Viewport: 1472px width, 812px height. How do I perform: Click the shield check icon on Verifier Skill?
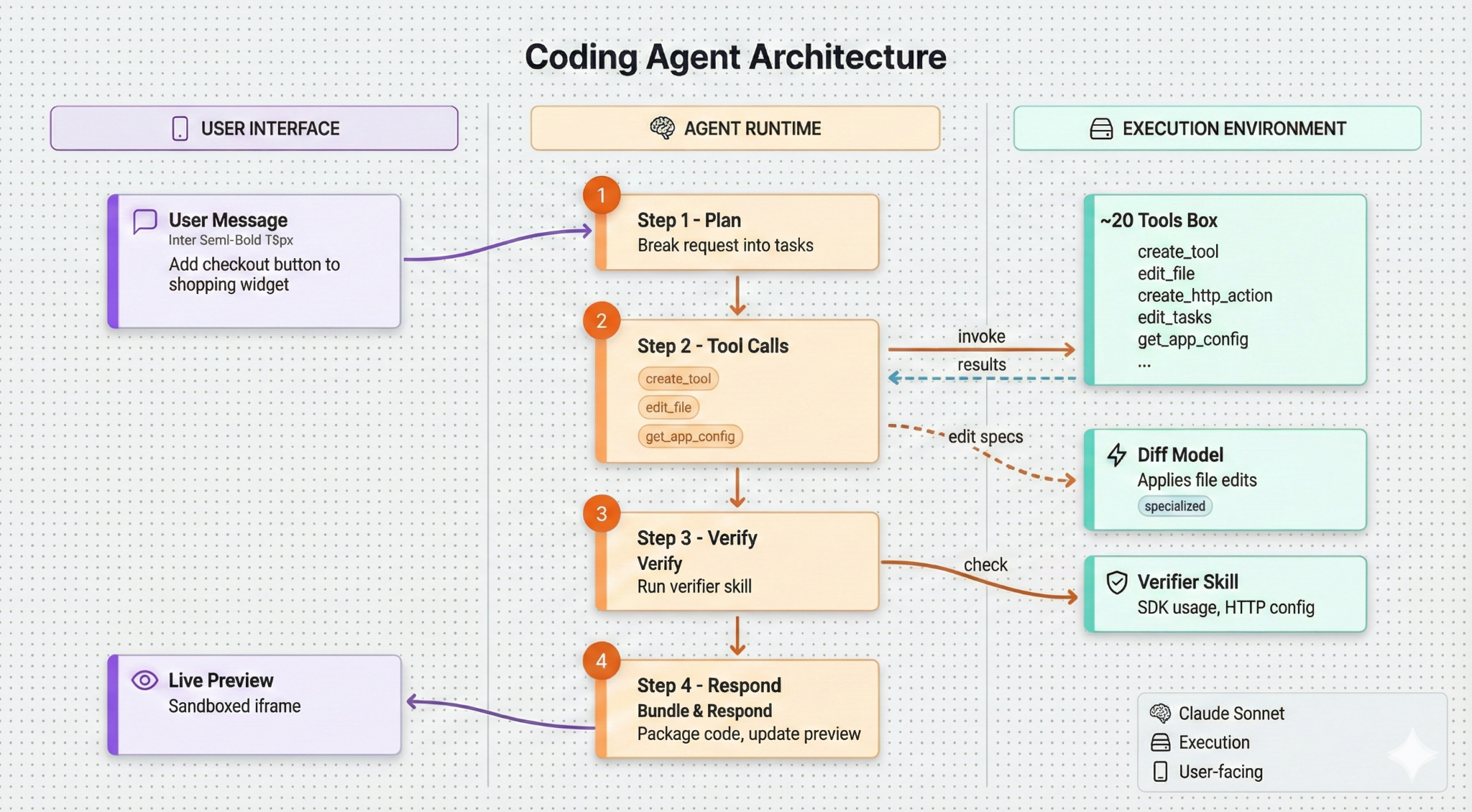[1116, 582]
